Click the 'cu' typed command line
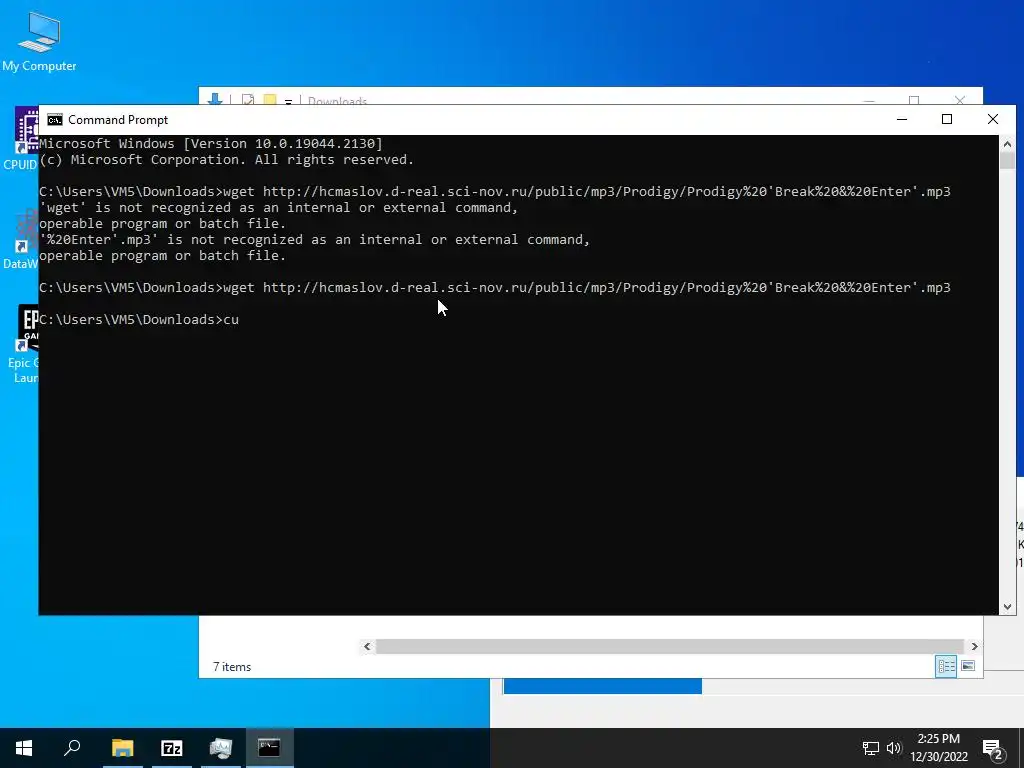Viewport: 1024px width, 768px height. click(x=139, y=319)
